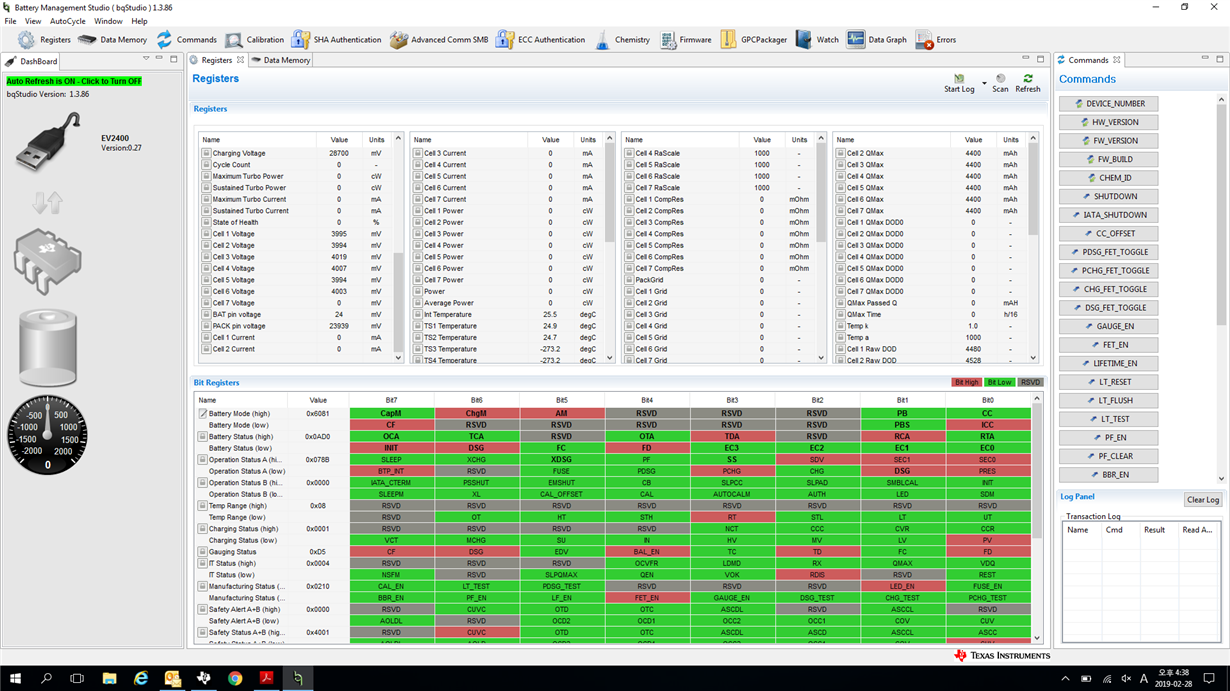Click the Bit High color legend
Screen dimensions: 1230x691
click(967, 382)
